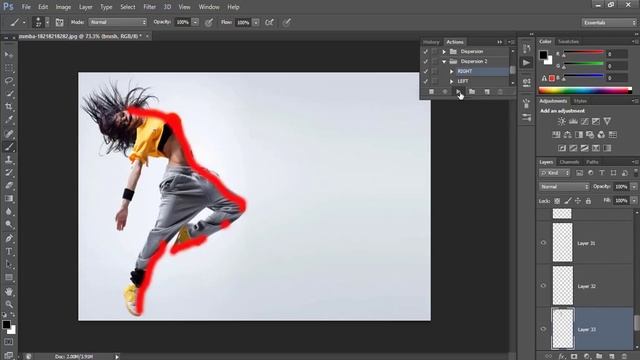Toggle pressure for opacity icon

209,22
